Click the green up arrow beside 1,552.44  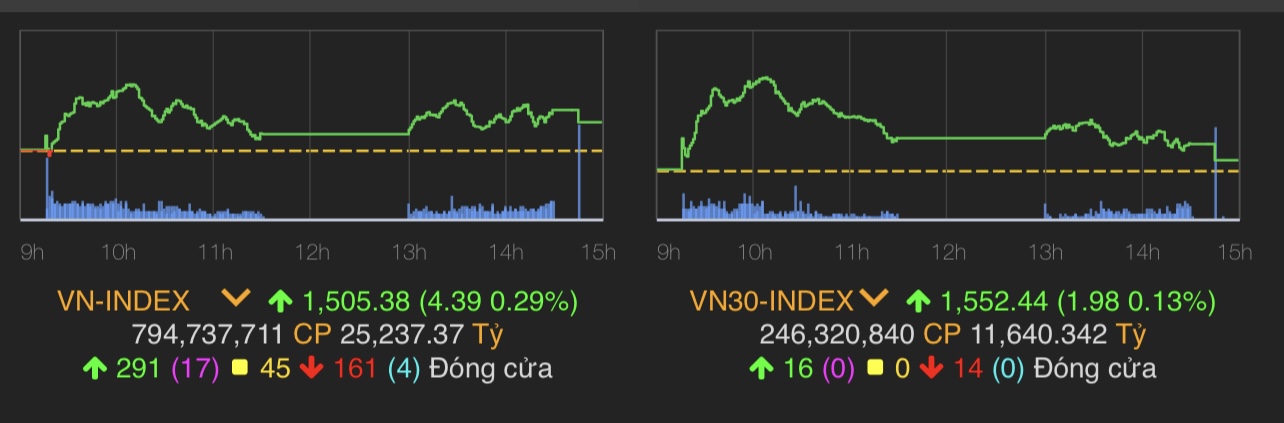click(918, 300)
